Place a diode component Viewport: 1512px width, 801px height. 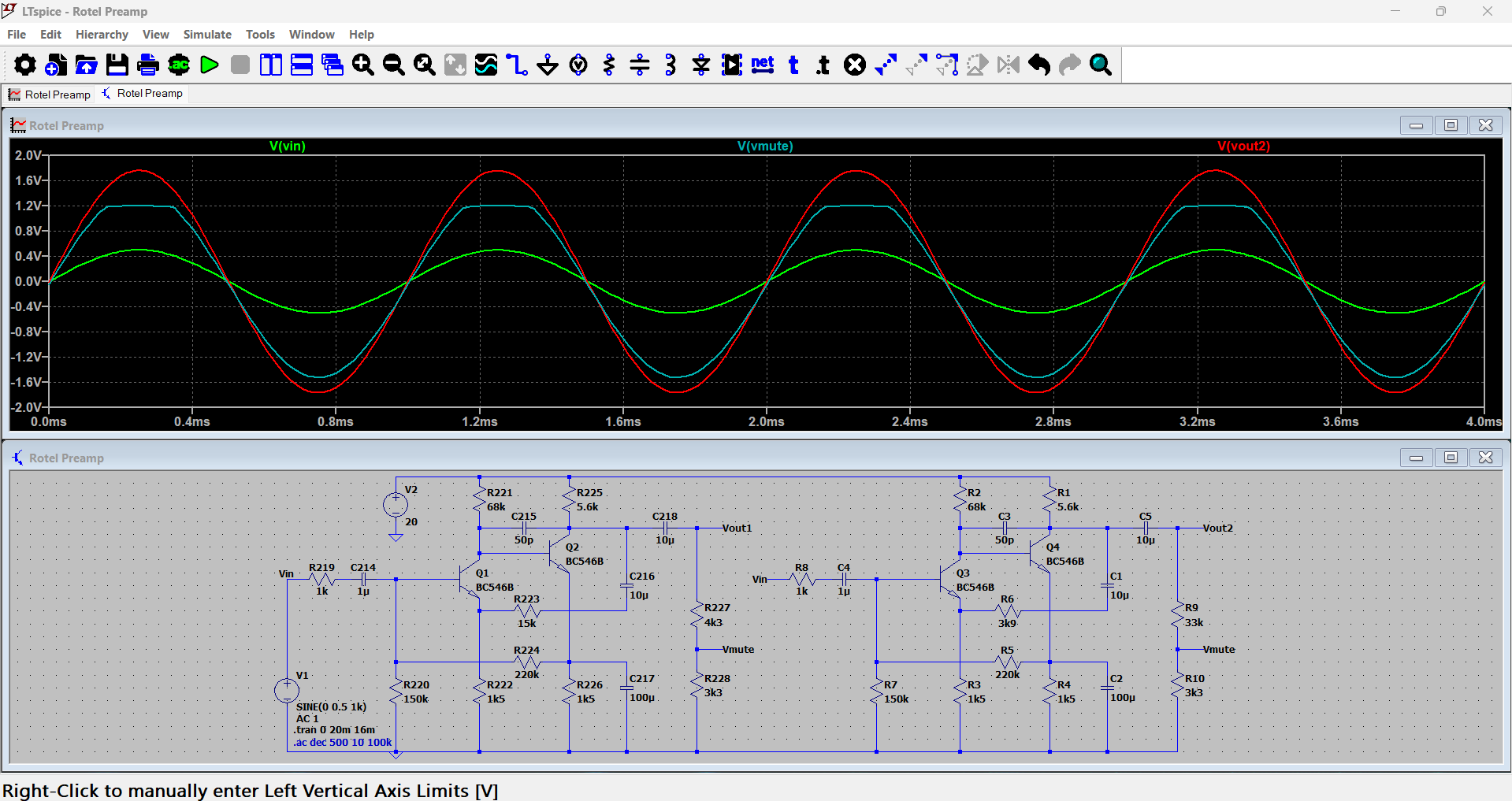701,65
